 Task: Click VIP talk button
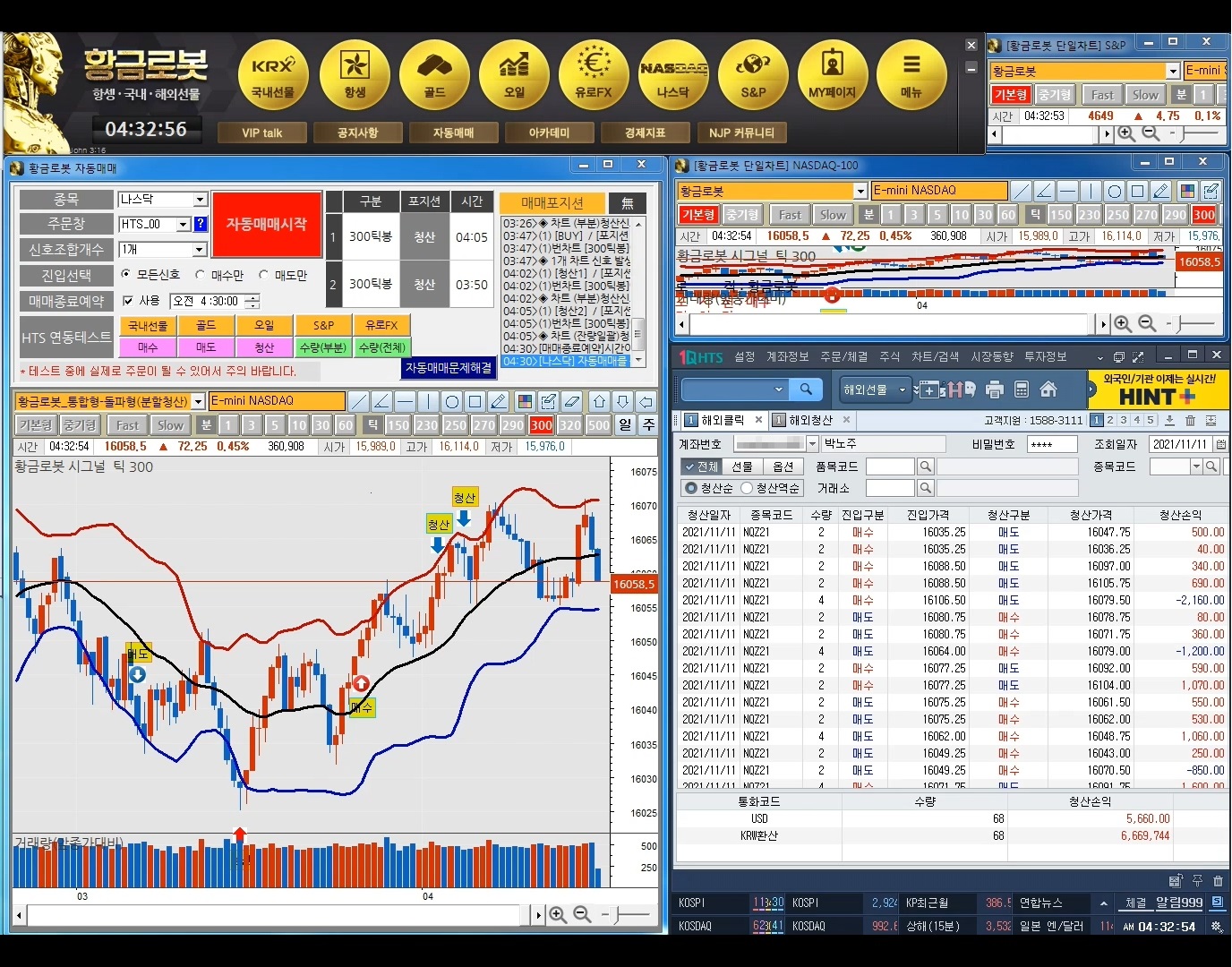point(261,133)
